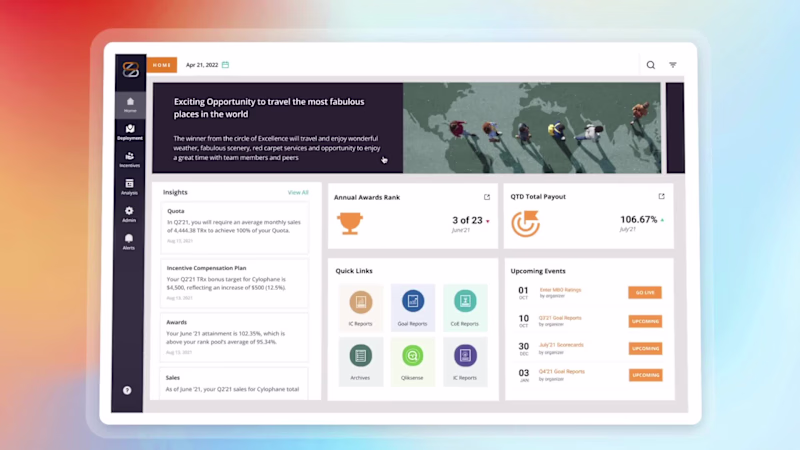This screenshot has height=450, width=800.
Task: Open Archives quick link
Action: click(360, 362)
